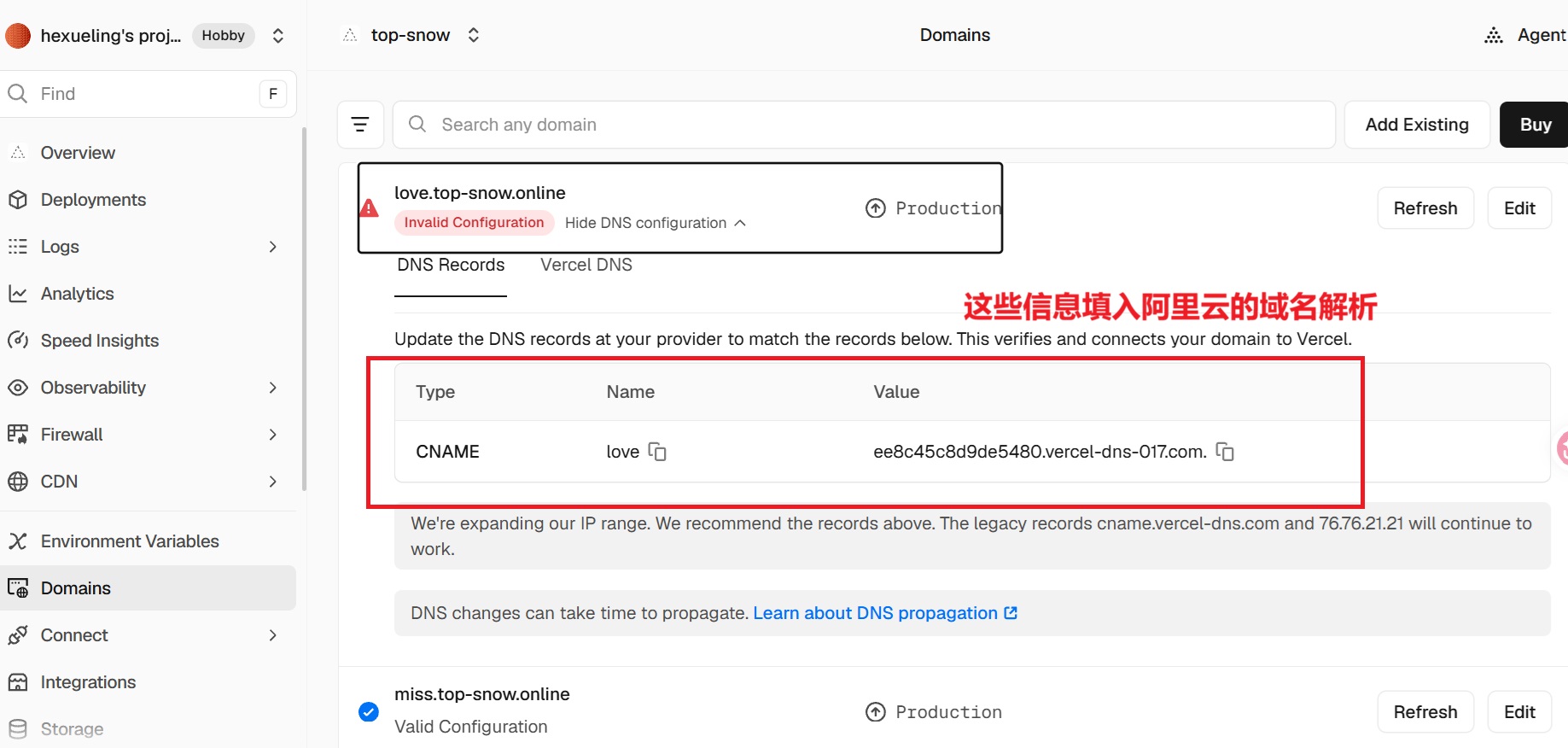Viewport: 1568px width, 748px height.
Task: Click the warning icon for love.top-snow.online
Action: coord(369,207)
